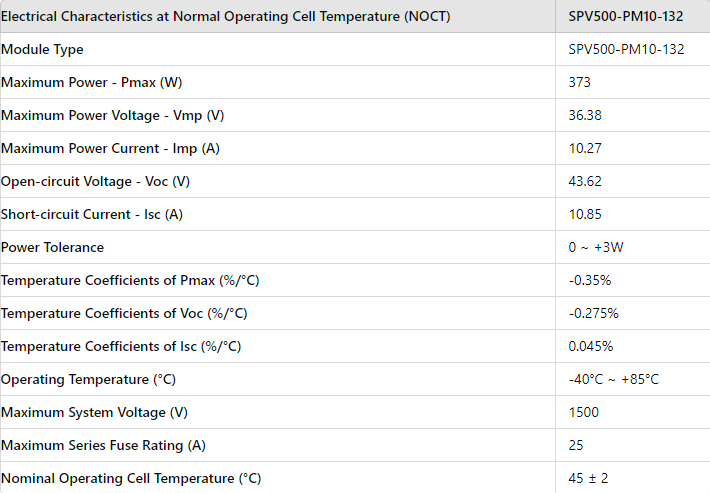Select the Power Tolerance row label
Screen dimensions: 710x493
tap(52, 247)
